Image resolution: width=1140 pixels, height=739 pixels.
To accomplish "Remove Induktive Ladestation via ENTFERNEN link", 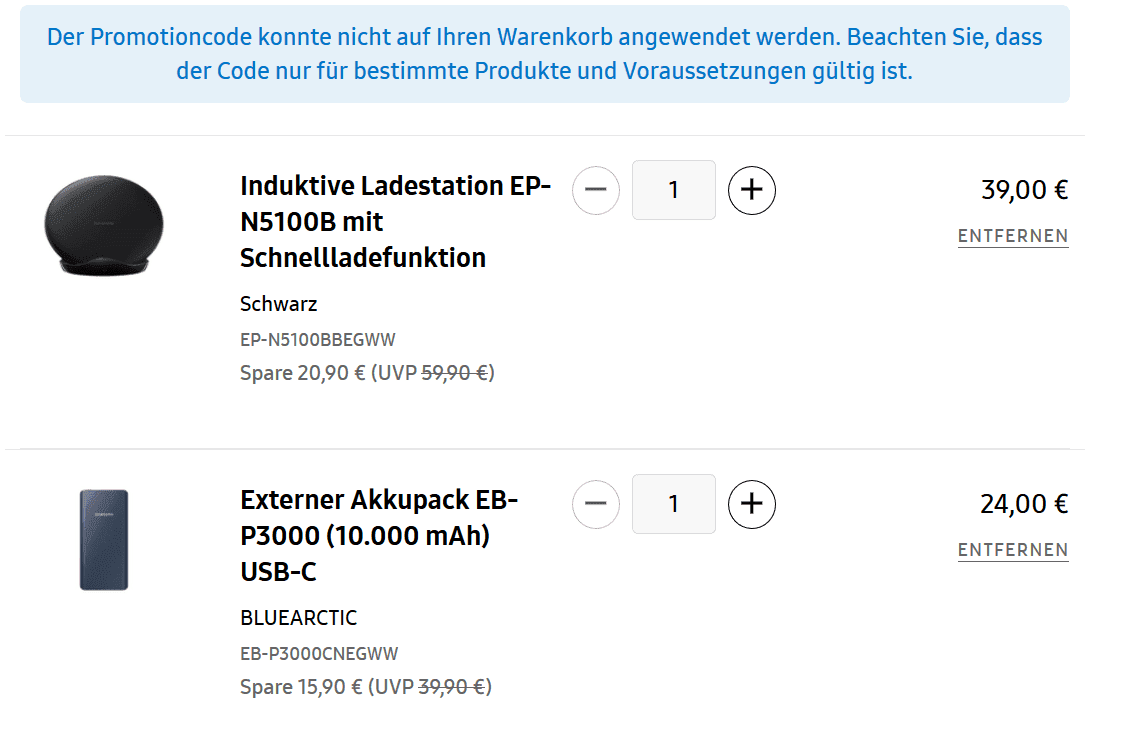I will [x=1013, y=236].
